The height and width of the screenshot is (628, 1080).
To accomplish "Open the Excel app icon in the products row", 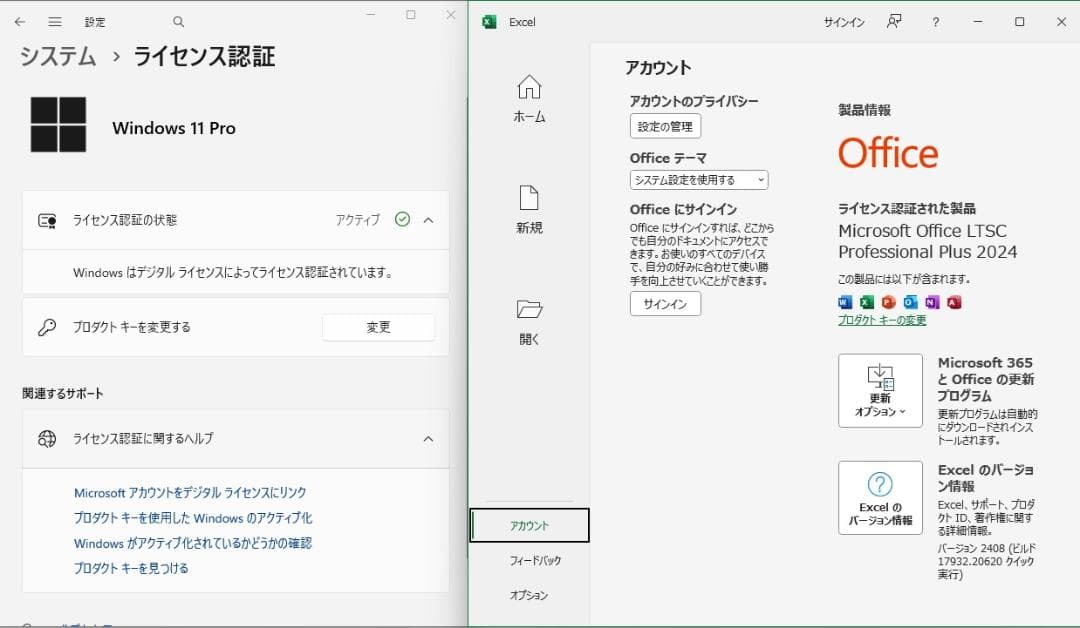I will pos(867,302).
